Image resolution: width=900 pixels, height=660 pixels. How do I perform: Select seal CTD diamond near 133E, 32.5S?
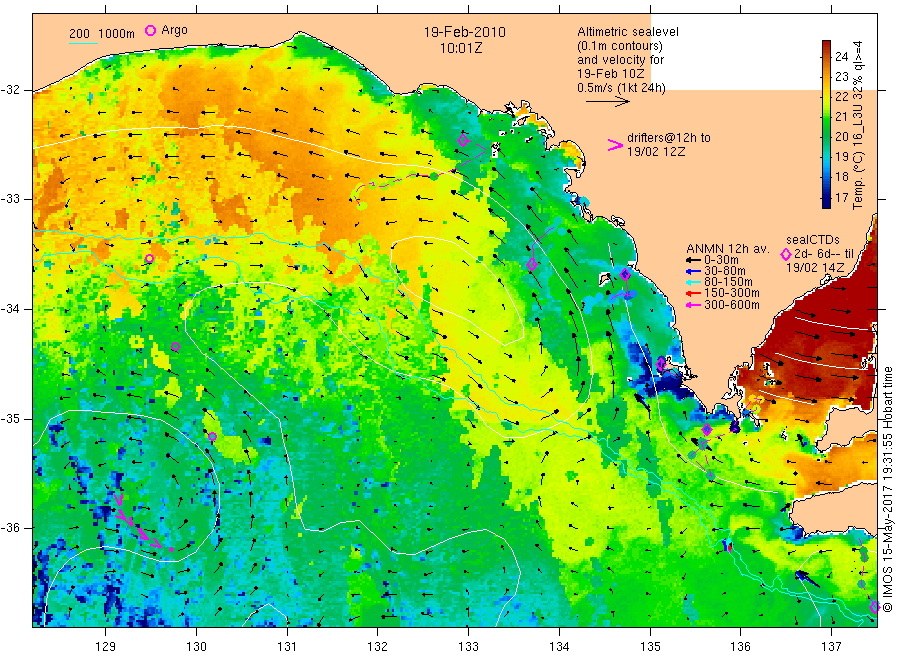click(463, 141)
